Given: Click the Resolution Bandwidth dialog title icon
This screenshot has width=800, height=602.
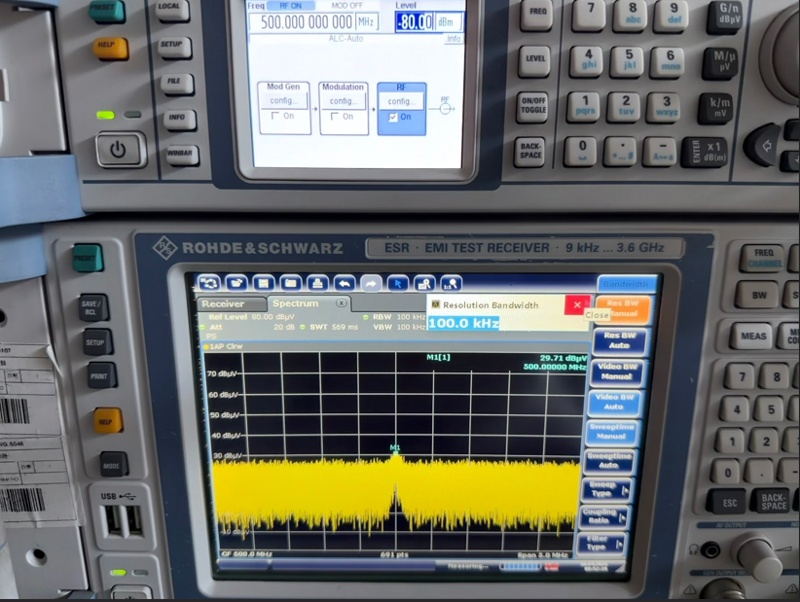Looking at the screenshot, I should point(435,305).
